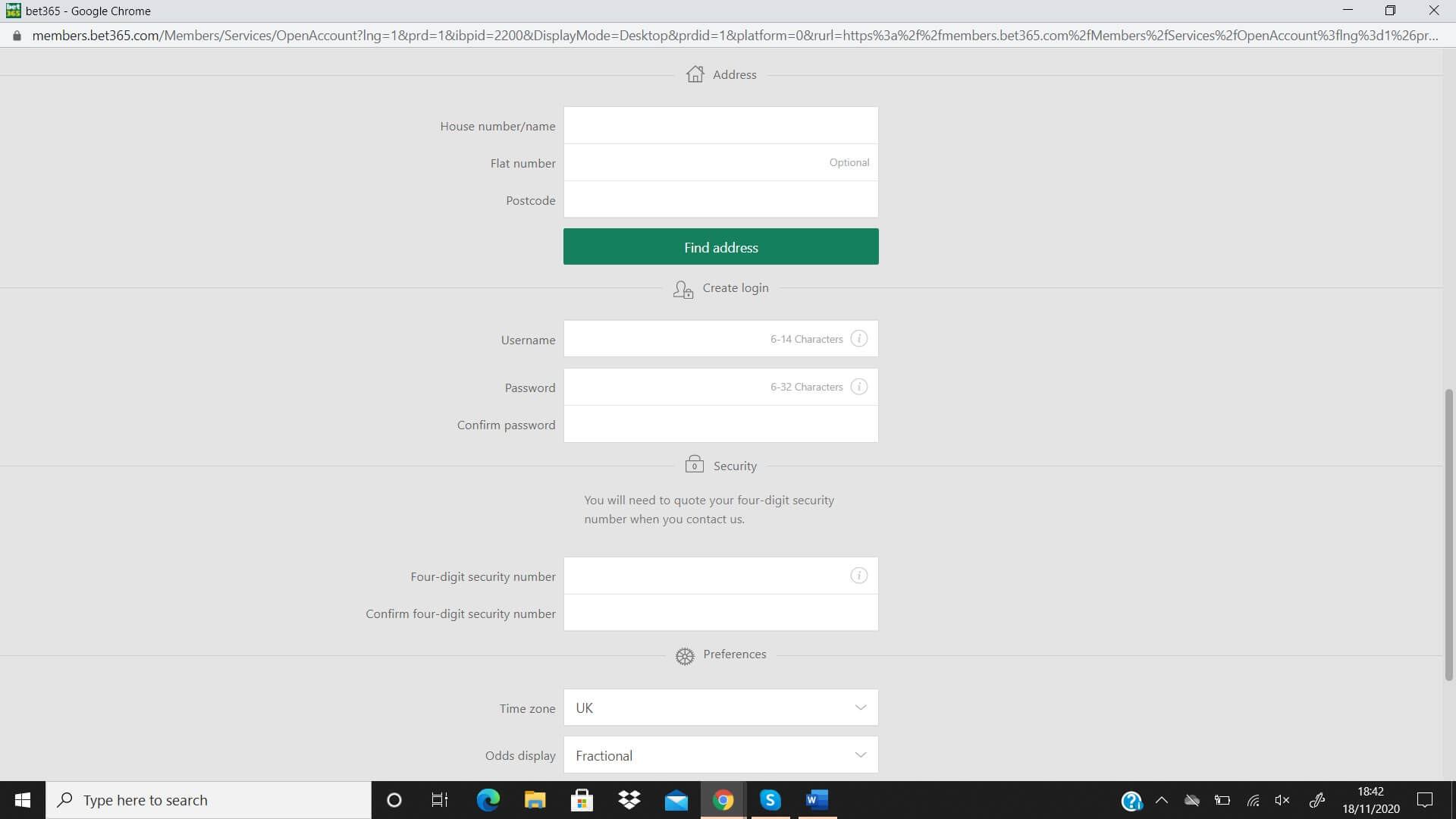This screenshot has width=1456, height=819.
Task: Open Windows Start menu
Action: 23,800
